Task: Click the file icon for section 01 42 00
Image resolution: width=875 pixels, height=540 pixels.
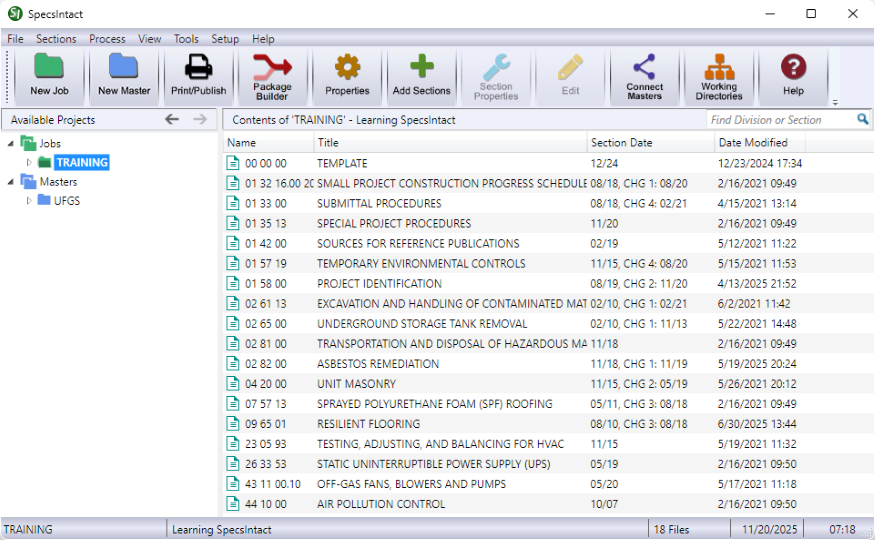Action: [x=233, y=243]
